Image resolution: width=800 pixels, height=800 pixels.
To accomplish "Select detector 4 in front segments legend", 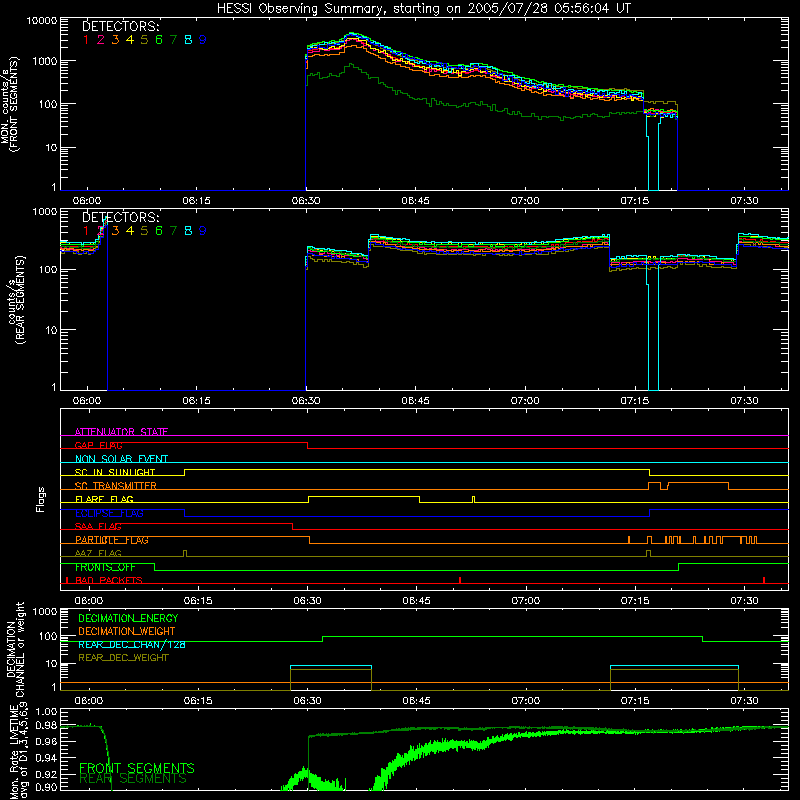I will (x=130, y=40).
